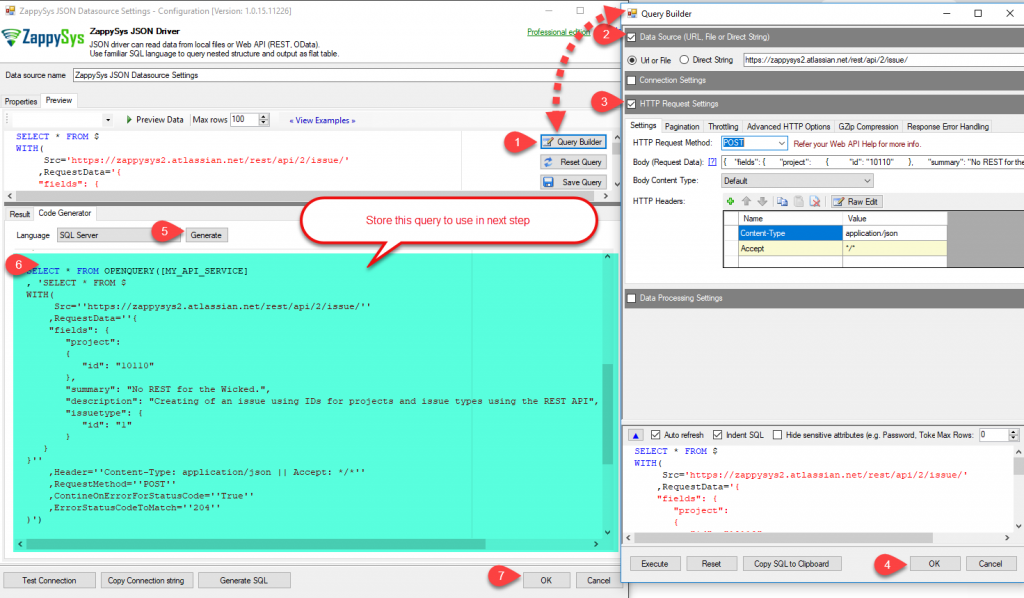The width and height of the screenshot is (1024, 598).
Task: Open the Query Builder
Action: 573,142
